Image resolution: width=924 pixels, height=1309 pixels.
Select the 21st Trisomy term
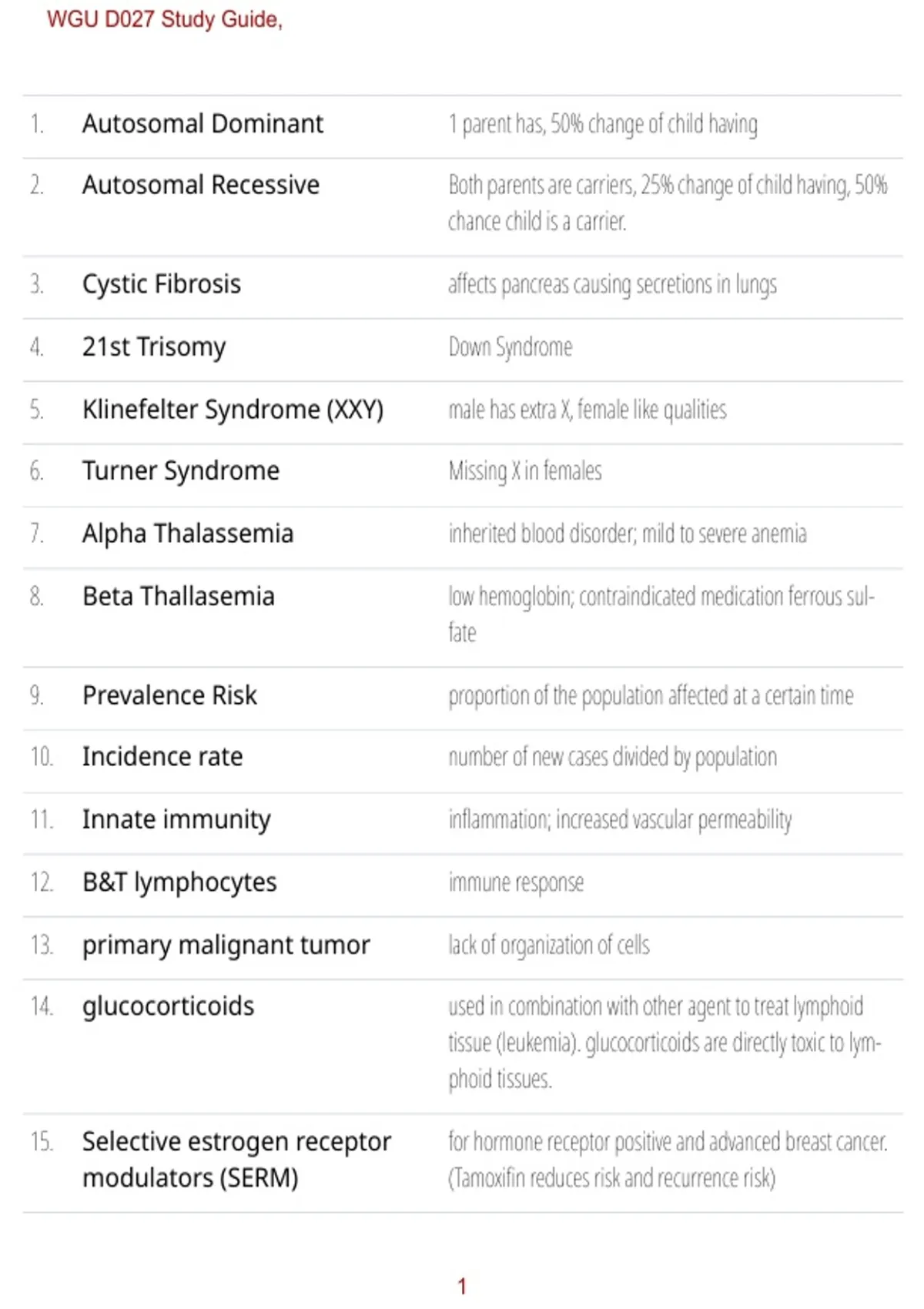154,347
